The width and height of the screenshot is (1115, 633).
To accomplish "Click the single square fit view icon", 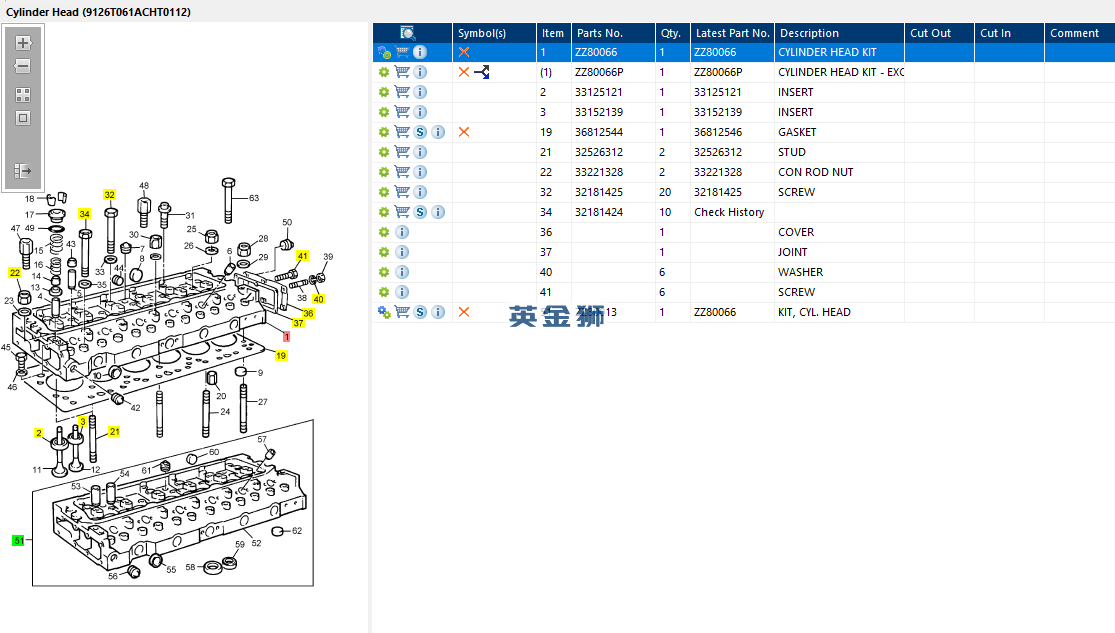I will click(x=23, y=118).
